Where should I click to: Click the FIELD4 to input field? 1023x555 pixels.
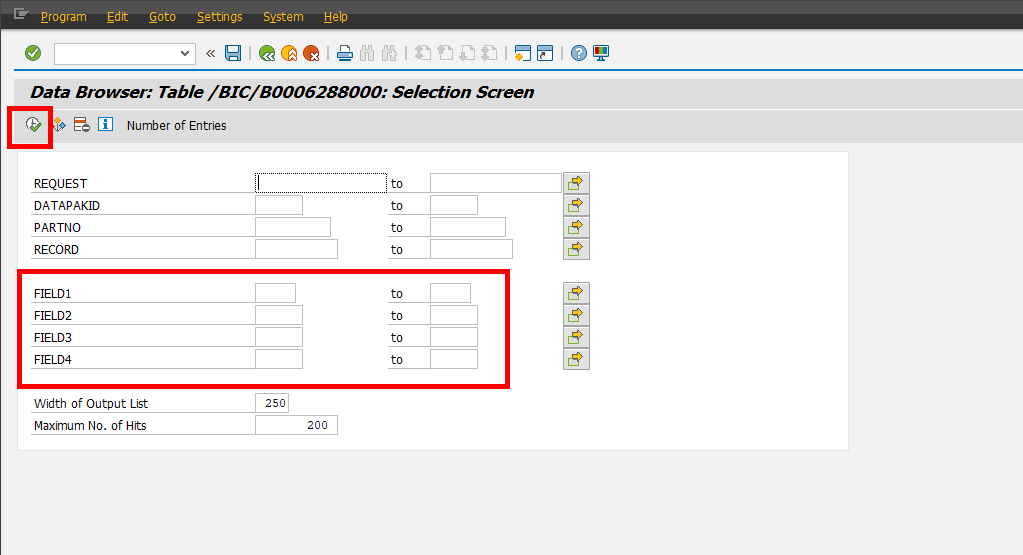click(x=454, y=359)
